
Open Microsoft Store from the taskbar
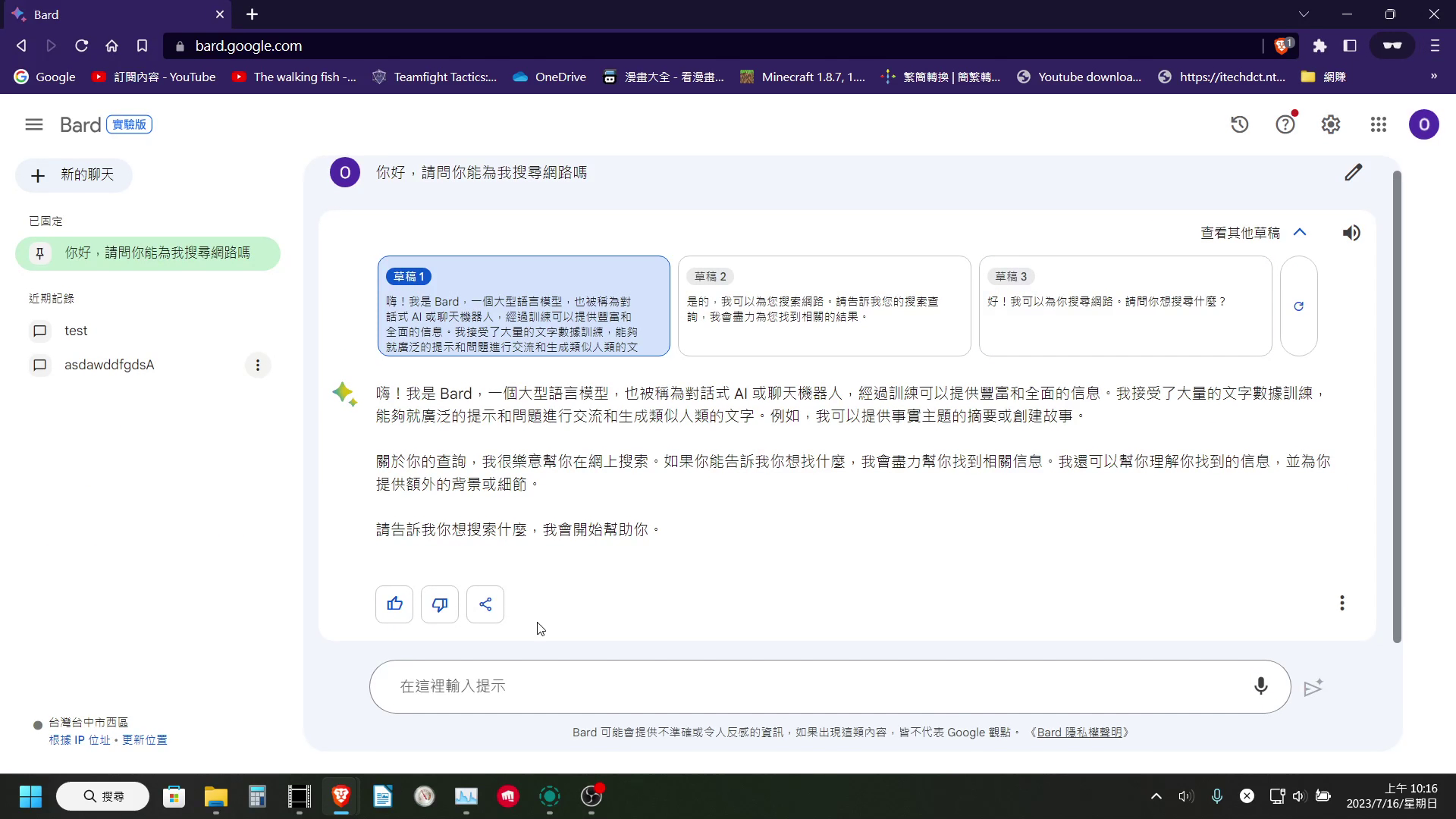click(174, 796)
